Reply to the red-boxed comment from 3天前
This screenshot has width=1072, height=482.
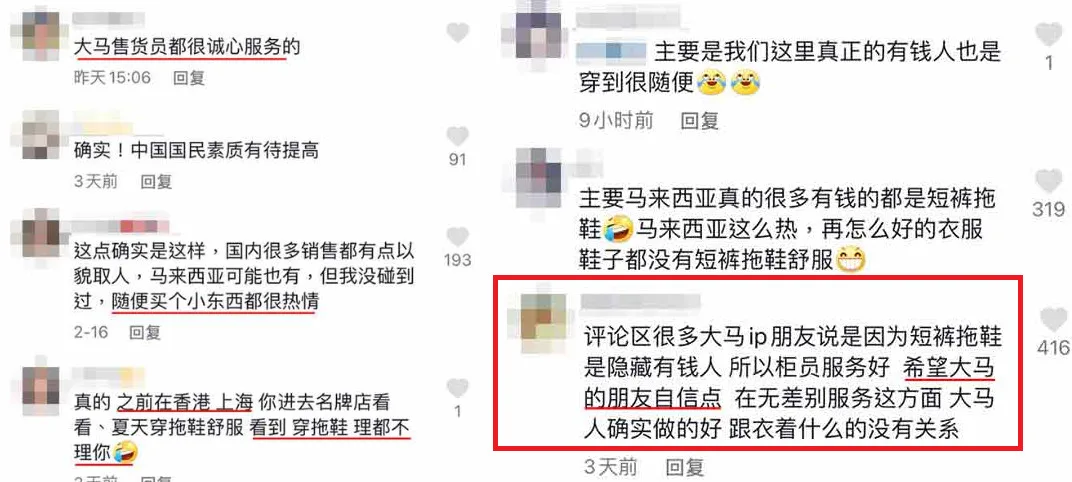coord(685,468)
